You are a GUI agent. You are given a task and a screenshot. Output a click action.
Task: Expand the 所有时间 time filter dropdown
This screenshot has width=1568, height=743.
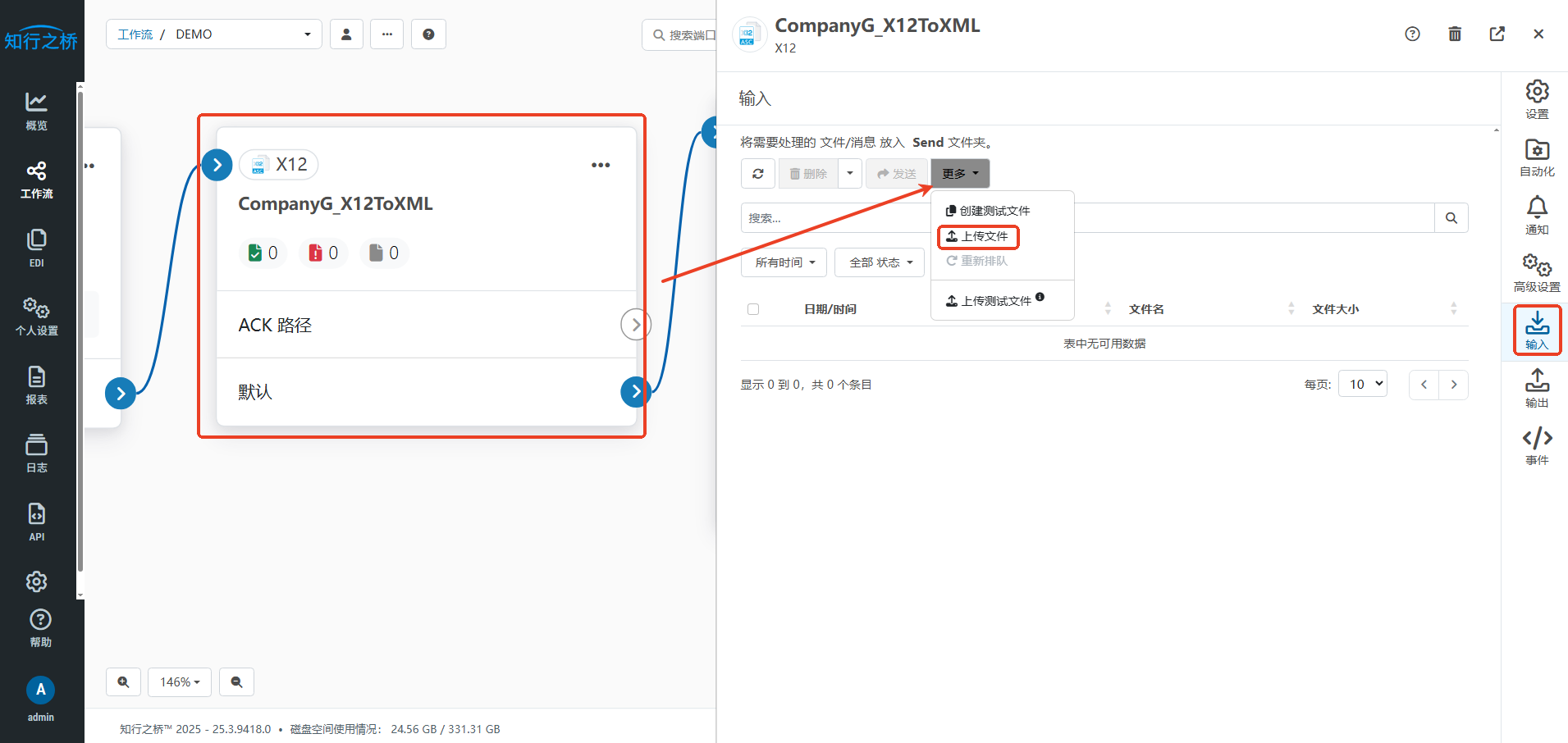click(784, 262)
